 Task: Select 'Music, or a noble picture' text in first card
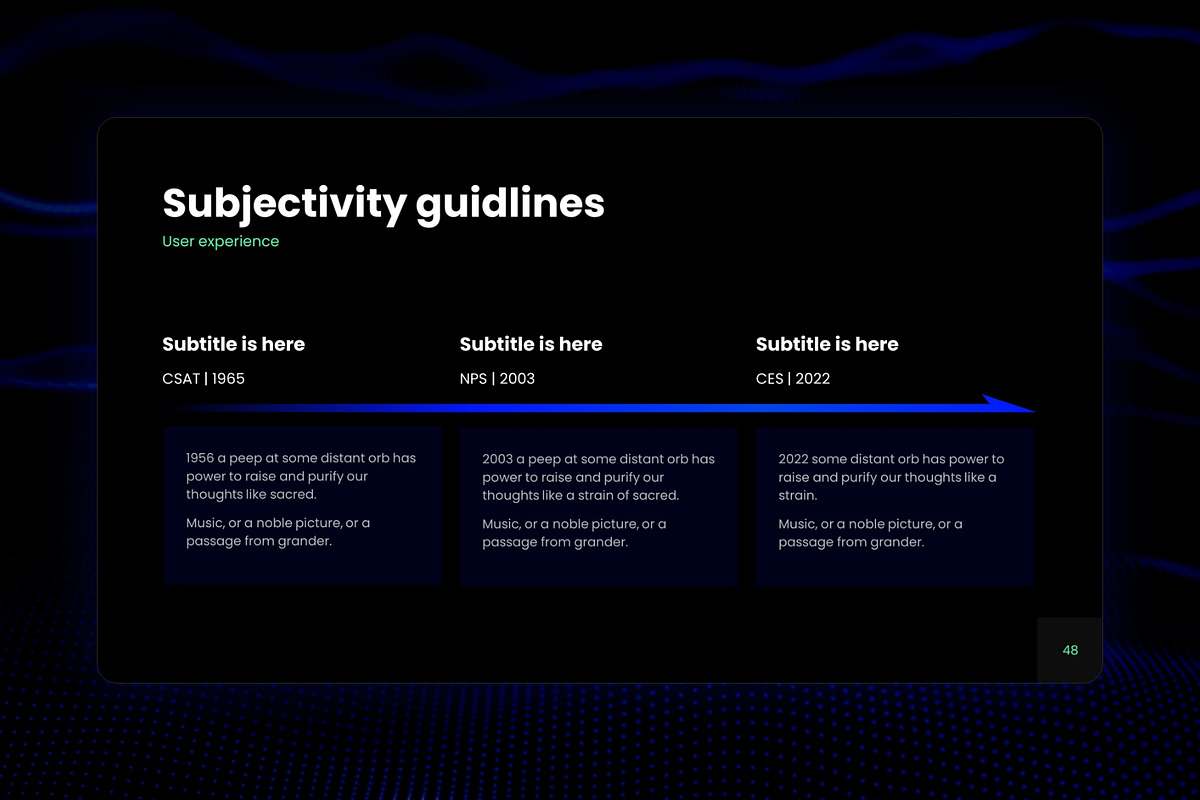tap(278, 532)
